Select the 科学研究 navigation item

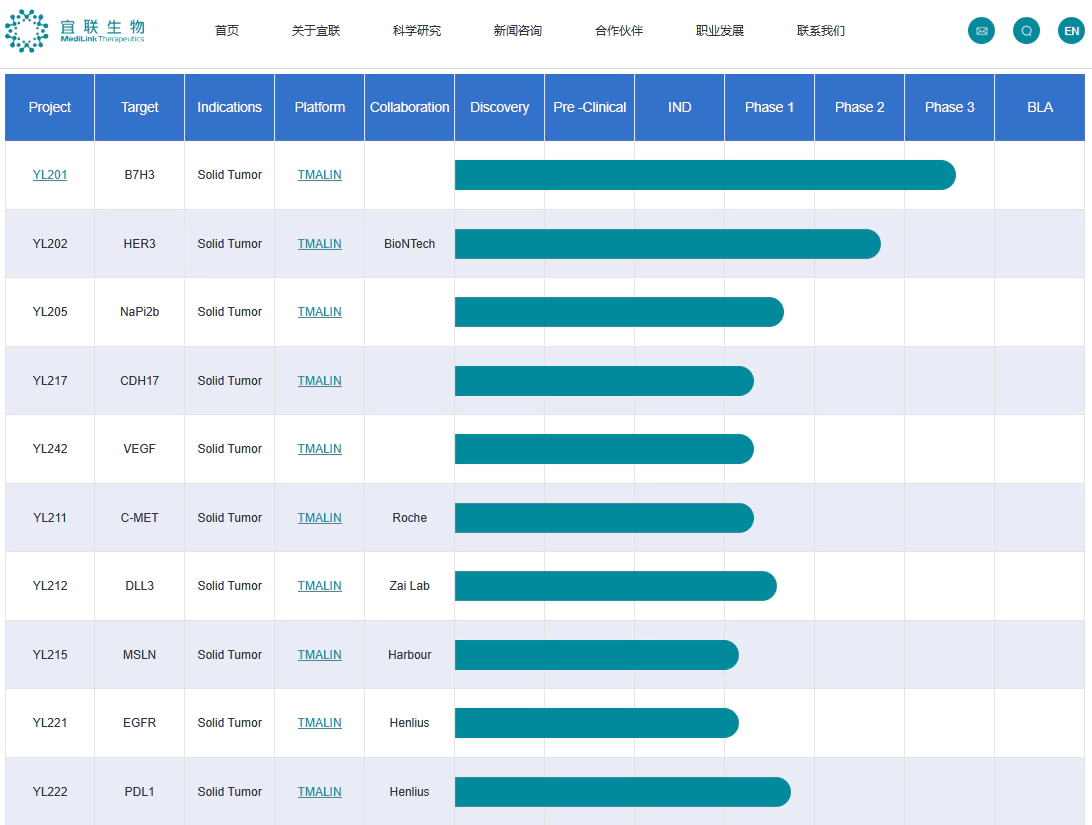(x=417, y=31)
